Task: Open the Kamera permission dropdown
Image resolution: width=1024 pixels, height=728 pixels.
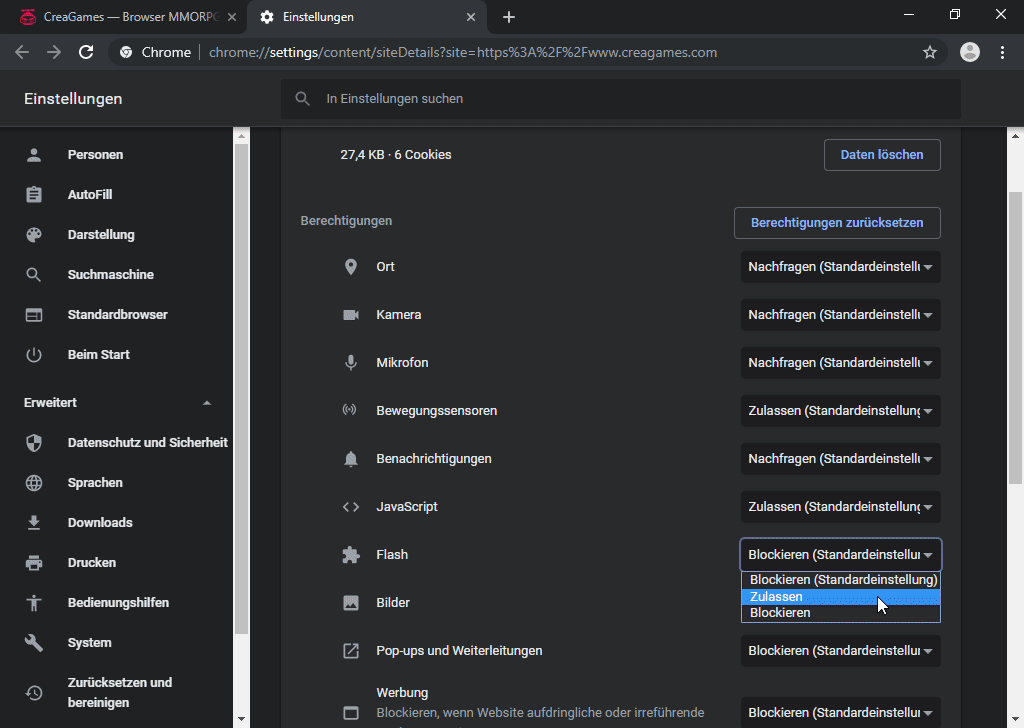Action: tap(840, 315)
